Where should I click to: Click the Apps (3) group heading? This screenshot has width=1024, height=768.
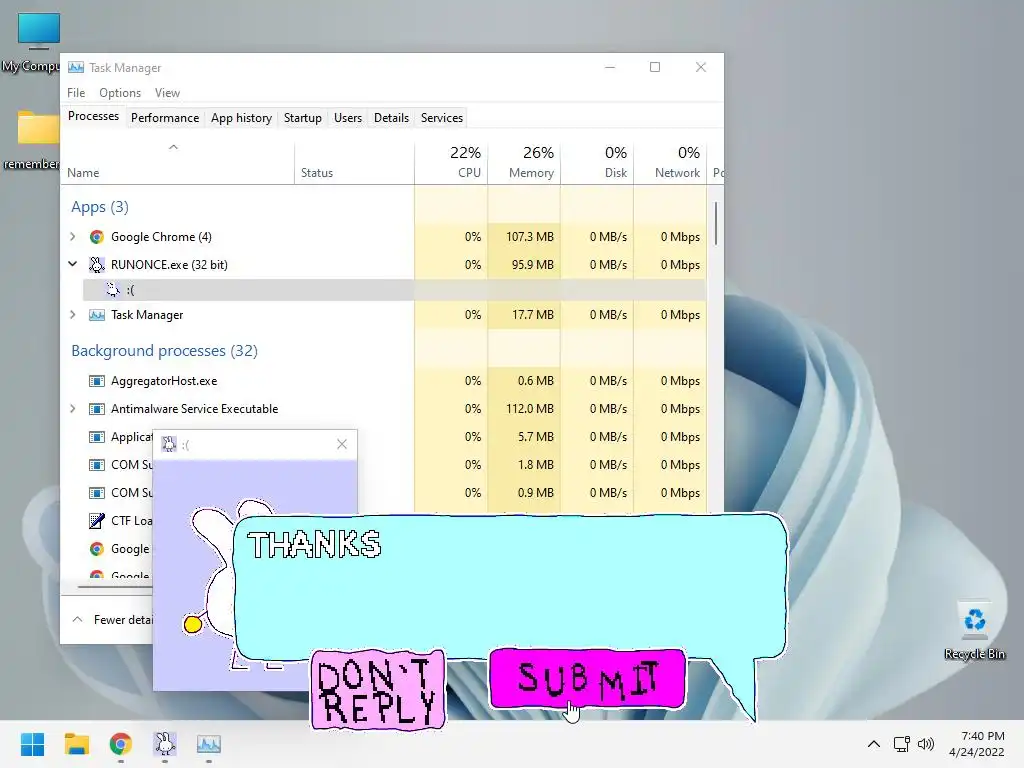100,207
